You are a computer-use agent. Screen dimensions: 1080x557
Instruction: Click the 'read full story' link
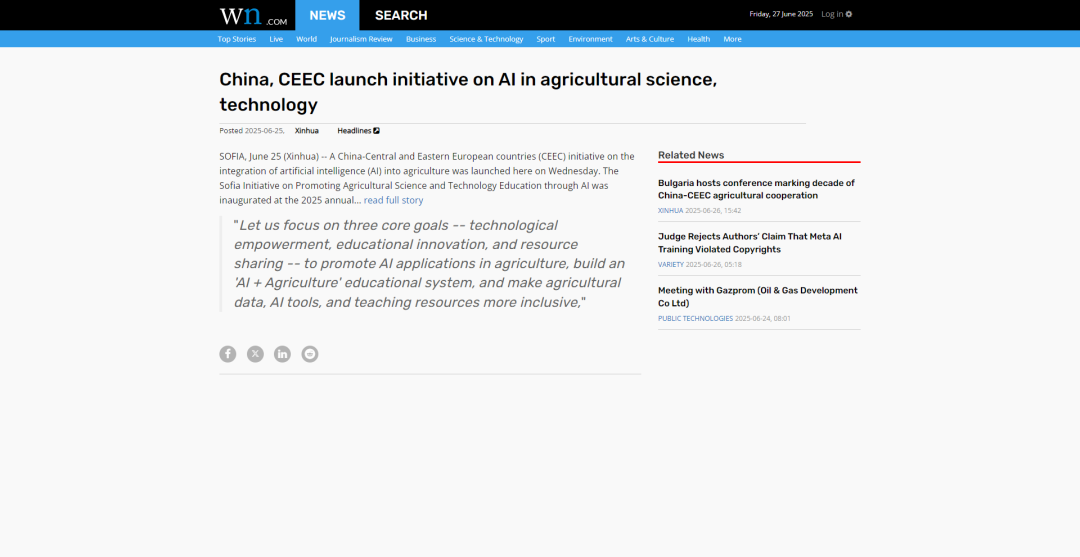click(393, 200)
